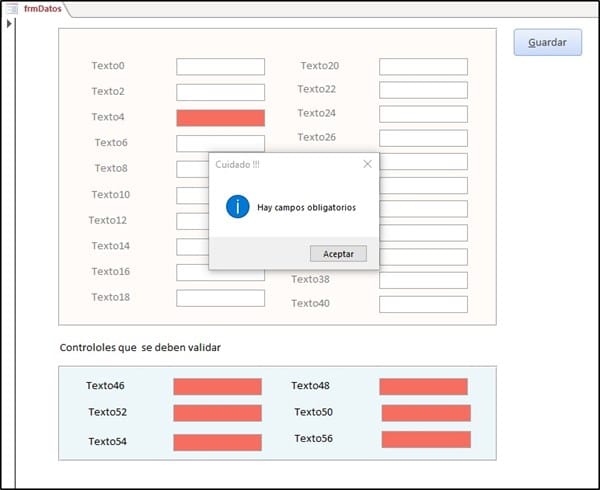Viewport: 600px width, 490px height.
Task: Click the Texto10 label
Action: point(111,194)
